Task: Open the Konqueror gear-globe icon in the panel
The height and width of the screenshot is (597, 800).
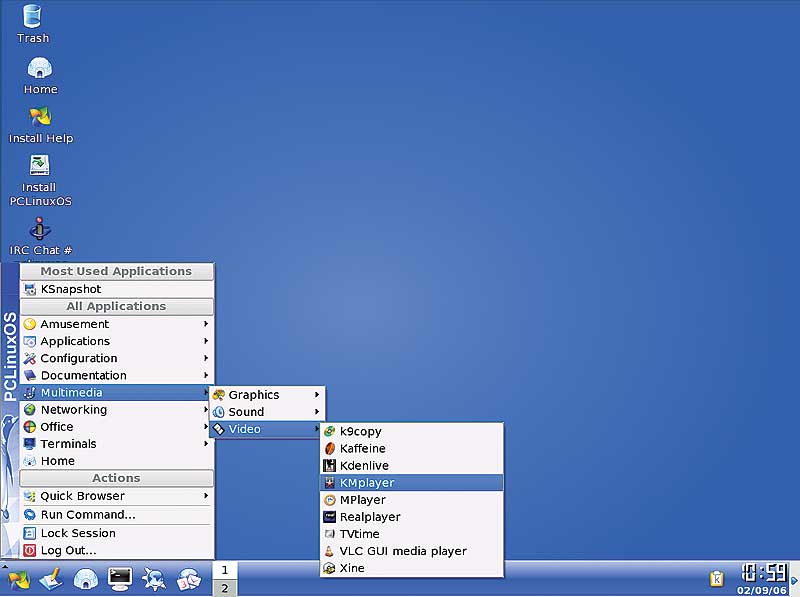Action: tap(154, 580)
